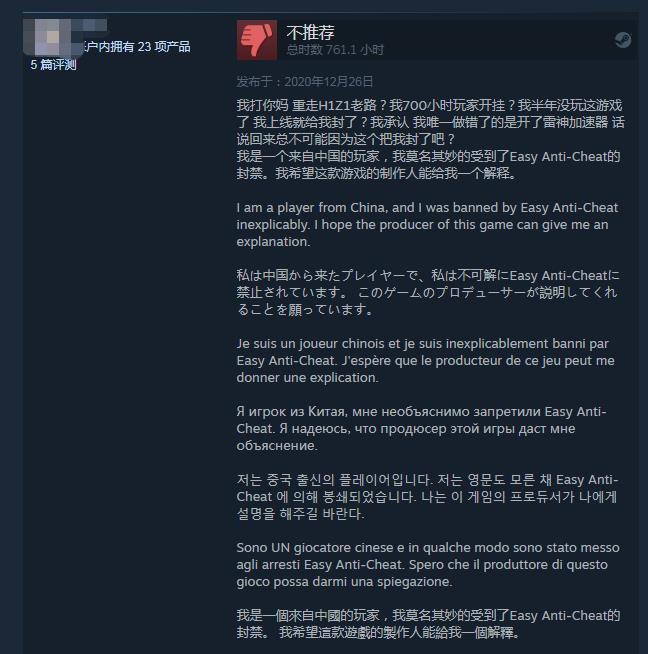648x654 pixels.
Task: Click the French paragraph "Je suis un joueur chinois"
Action: (425, 360)
